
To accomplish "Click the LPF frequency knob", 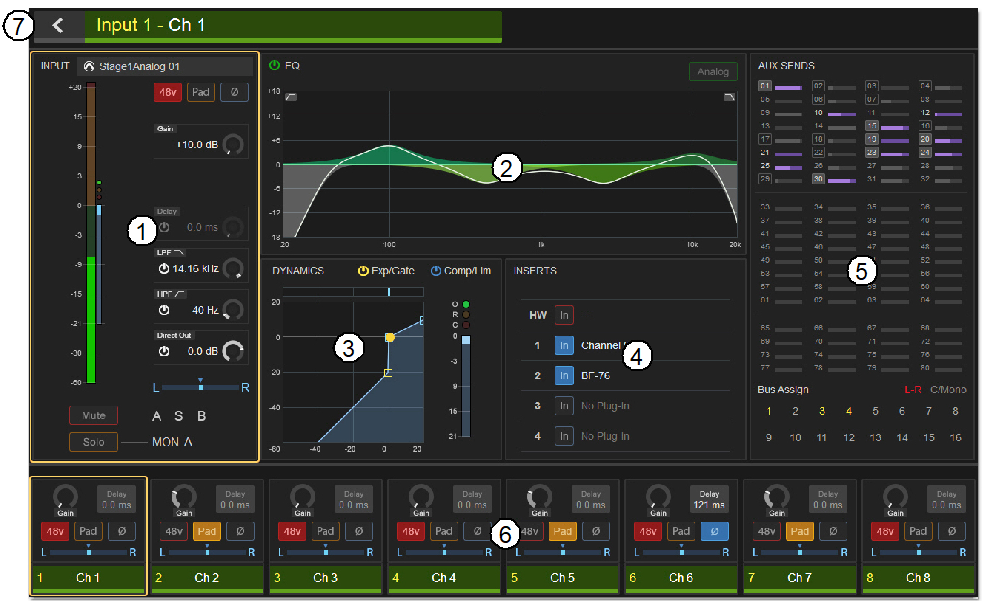I will tap(233, 269).
